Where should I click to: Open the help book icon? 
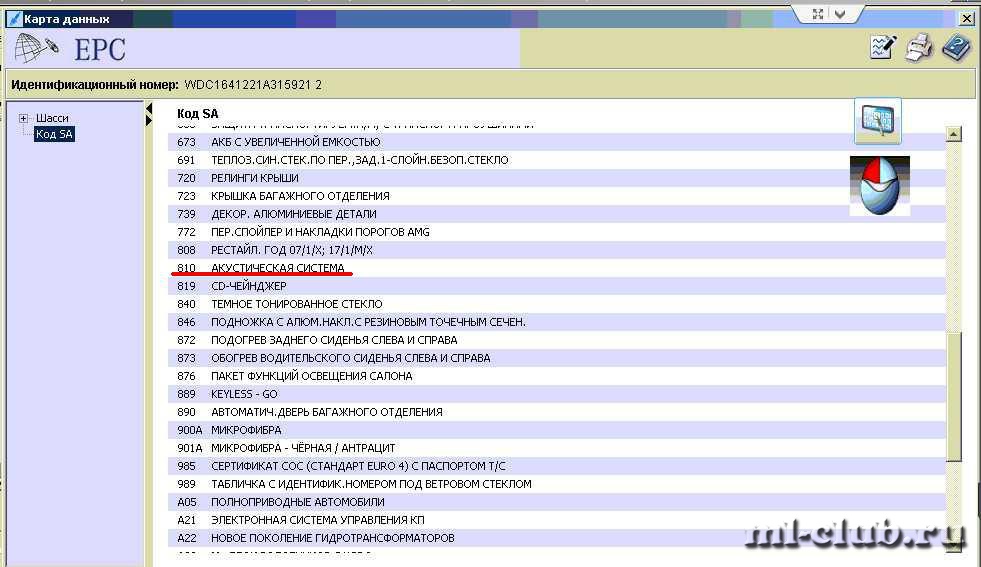957,48
